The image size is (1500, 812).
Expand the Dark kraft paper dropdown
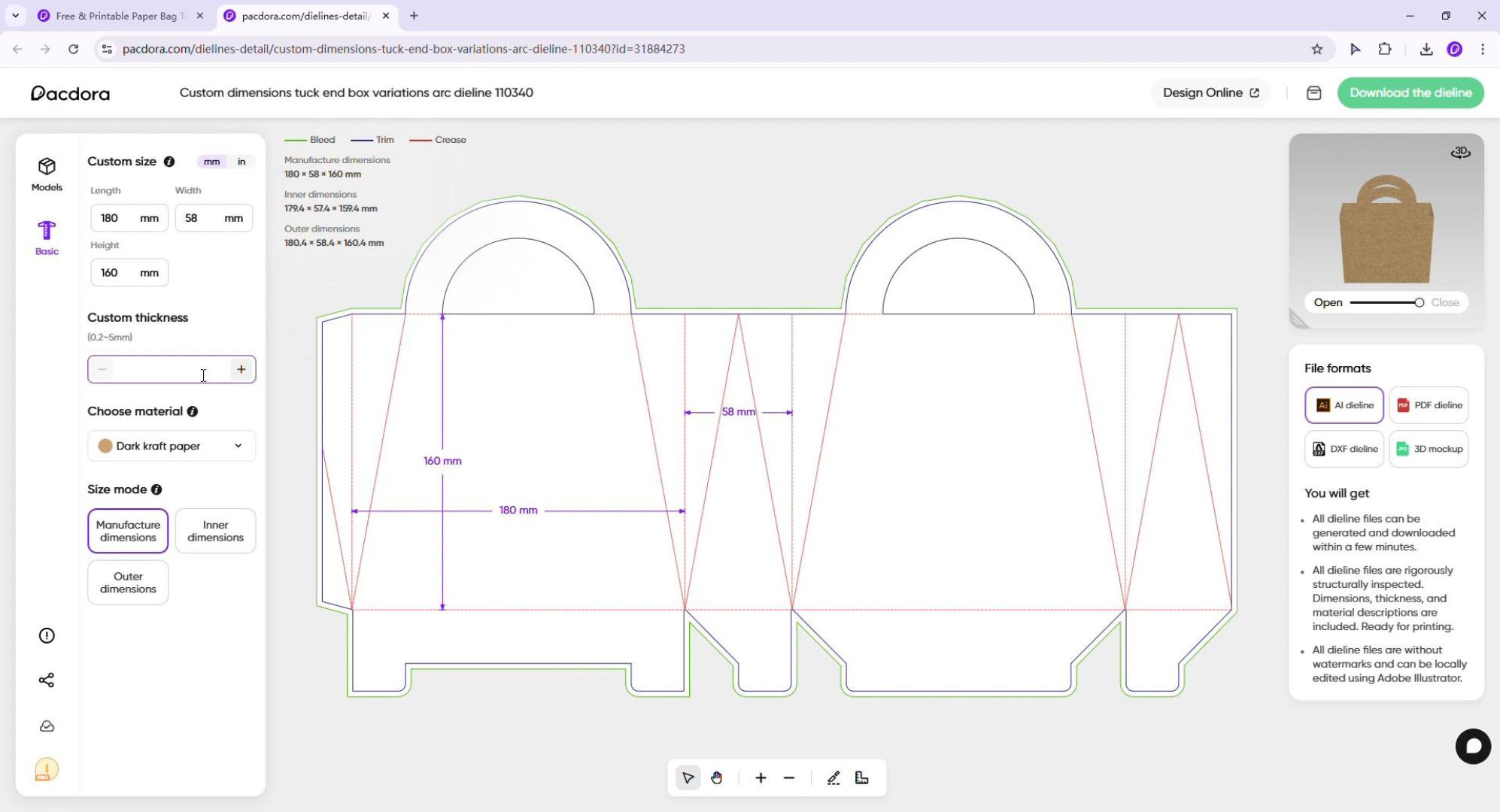[172, 446]
